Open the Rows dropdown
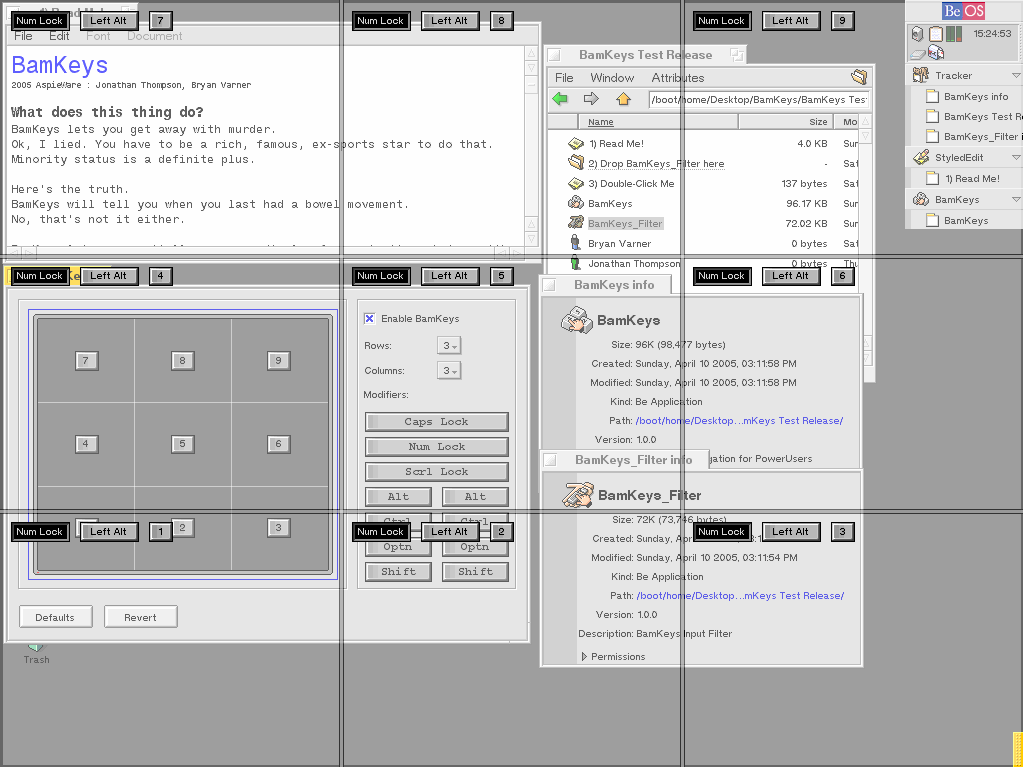 449,345
